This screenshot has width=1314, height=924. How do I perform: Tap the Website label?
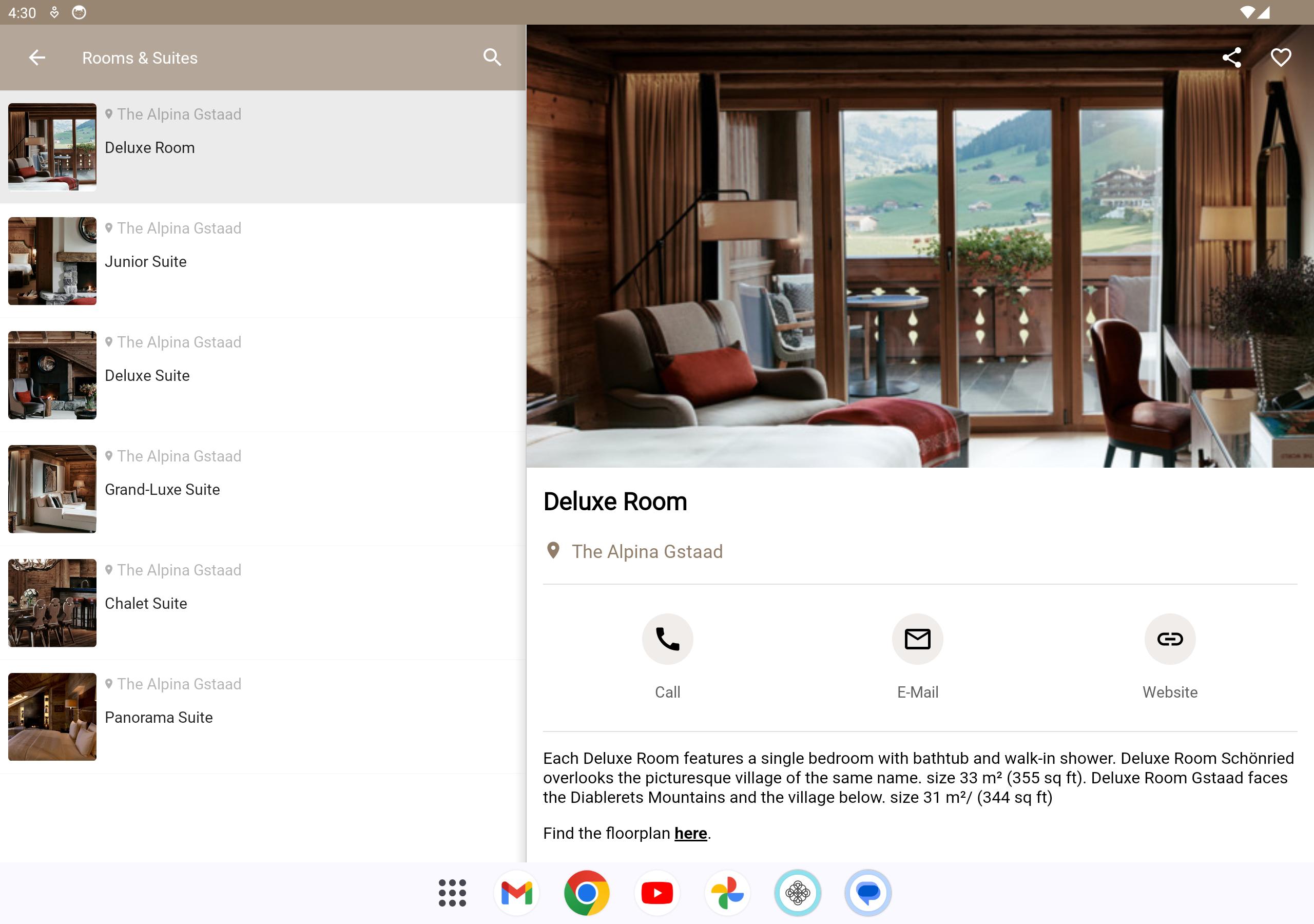click(1170, 691)
